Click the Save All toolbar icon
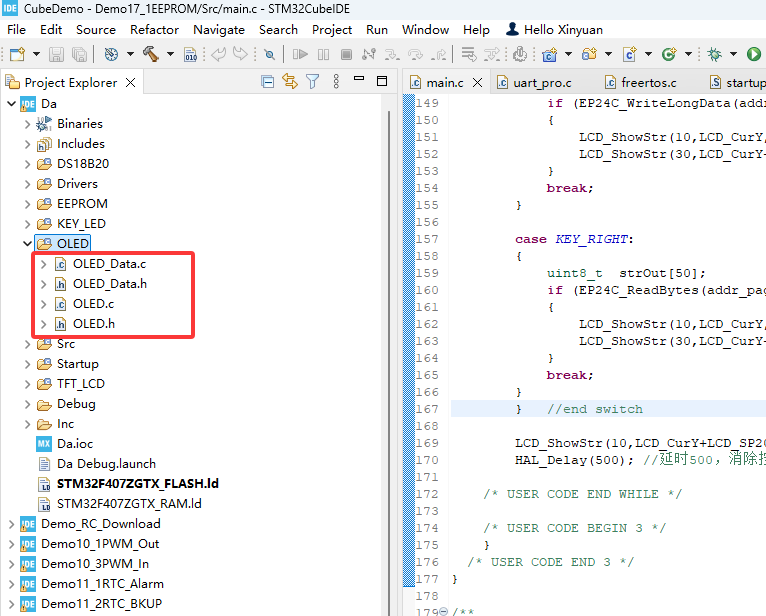This screenshot has height=616, width=766. coord(79,54)
